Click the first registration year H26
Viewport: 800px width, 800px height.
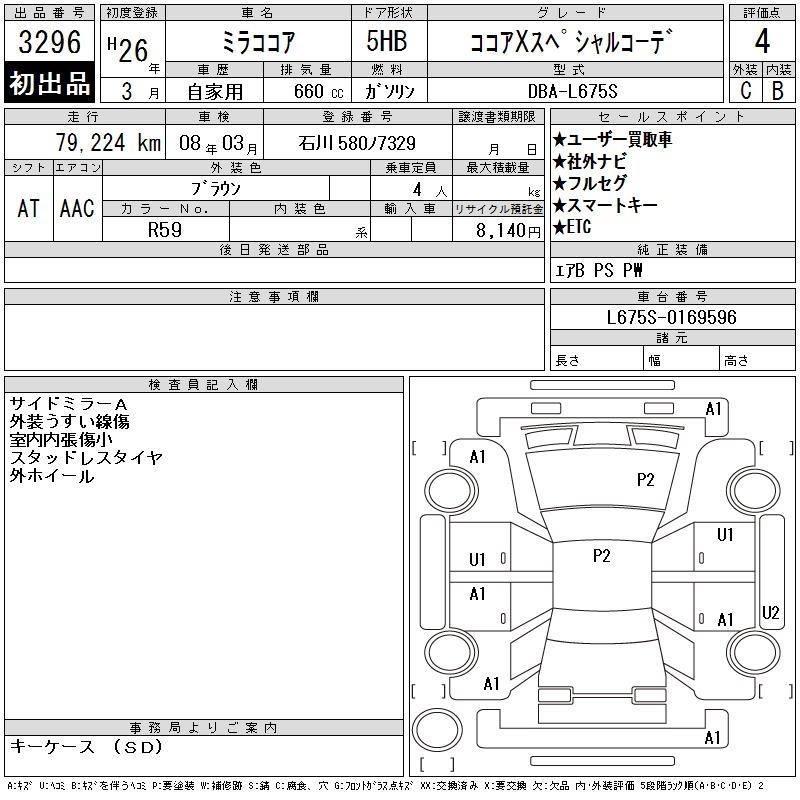click(x=128, y=49)
